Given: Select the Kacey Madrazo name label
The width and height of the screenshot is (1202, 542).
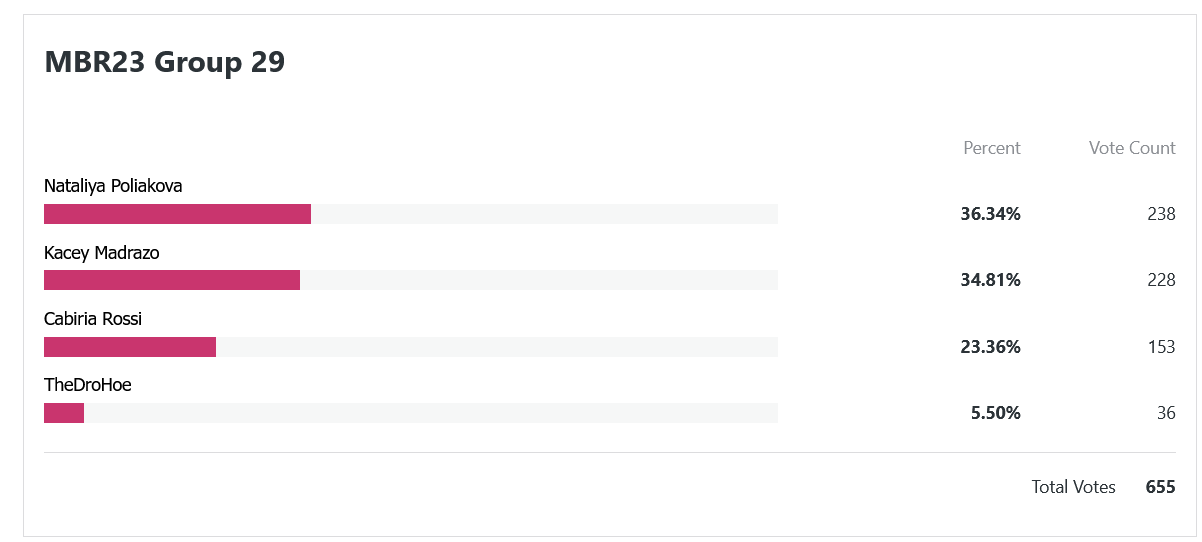Looking at the screenshot, I should 102,253.
